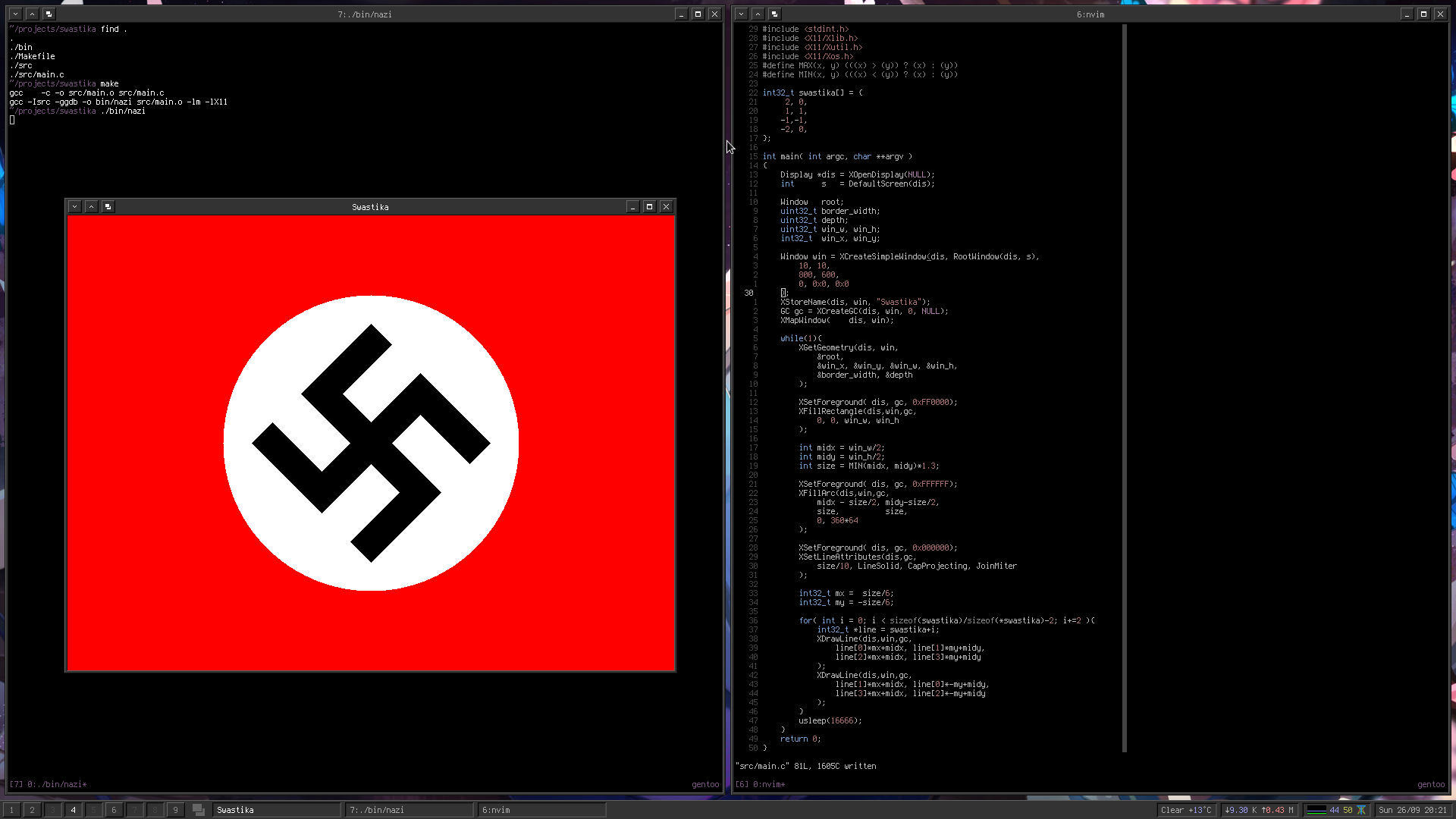Switch to workspace 6 in the taskbar

pyautogui.click(x=114, y=810)
